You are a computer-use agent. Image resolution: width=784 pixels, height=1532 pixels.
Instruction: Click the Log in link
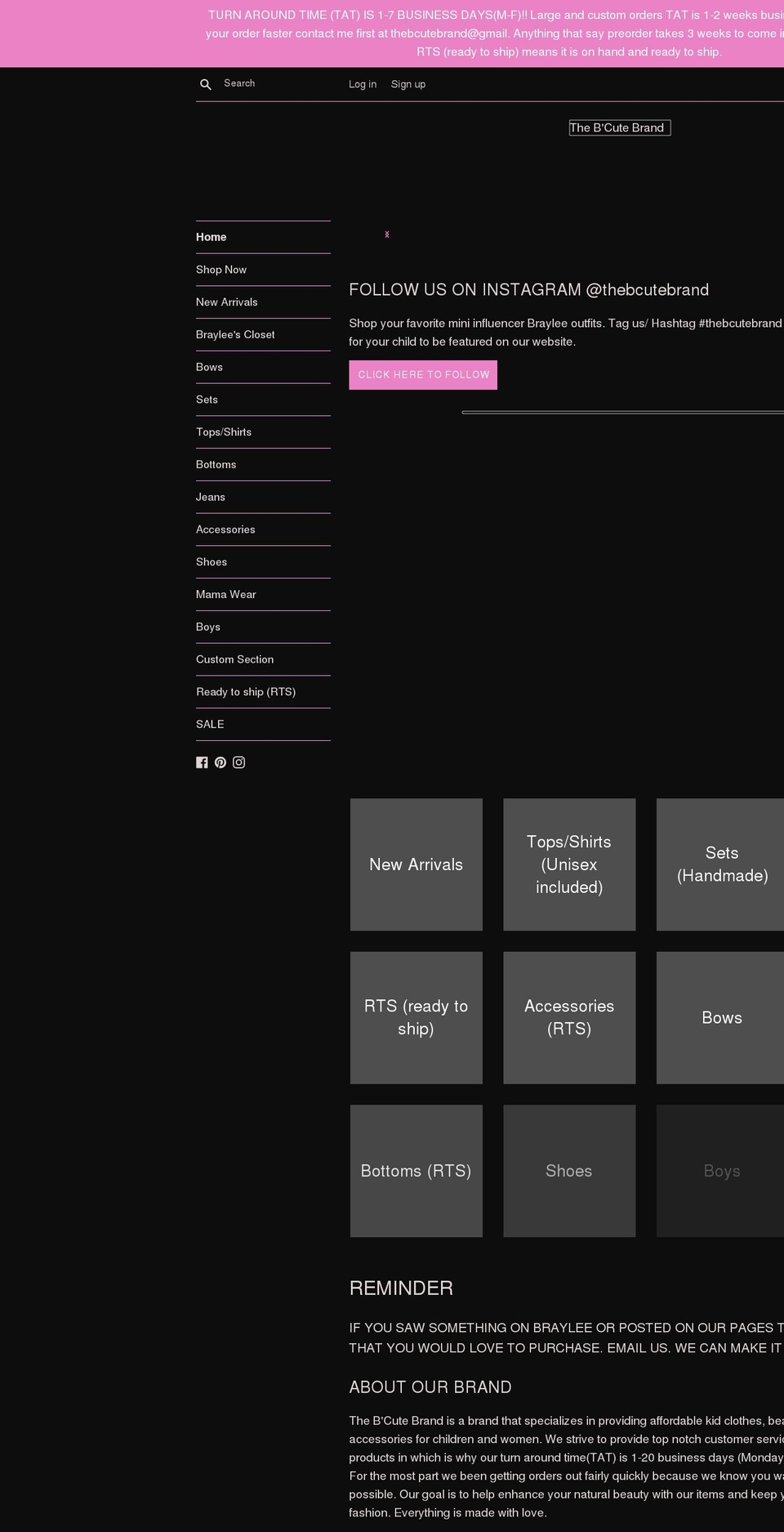click(363, 84)
